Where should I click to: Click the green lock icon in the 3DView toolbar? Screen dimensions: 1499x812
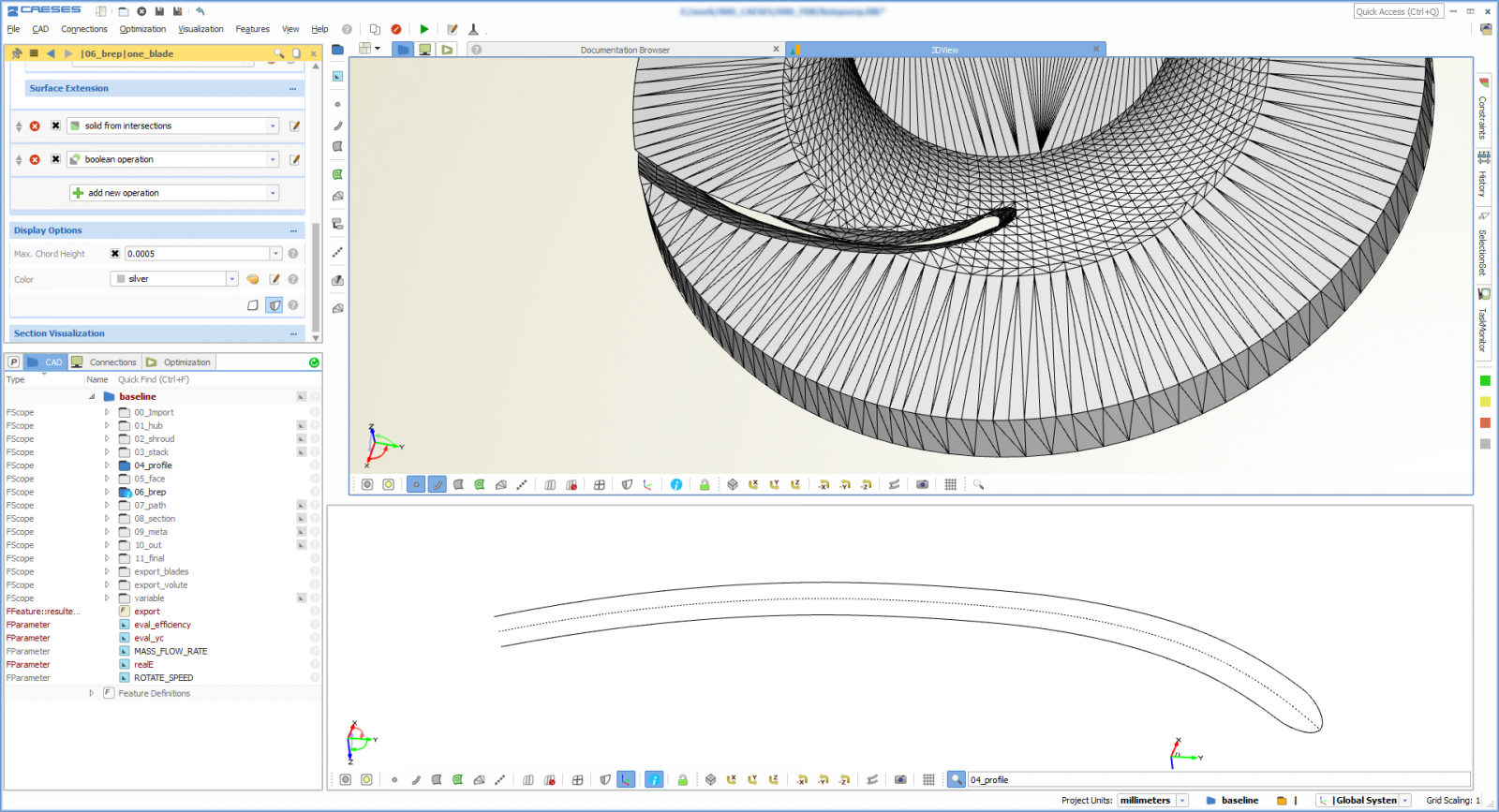tap(705, 484)
